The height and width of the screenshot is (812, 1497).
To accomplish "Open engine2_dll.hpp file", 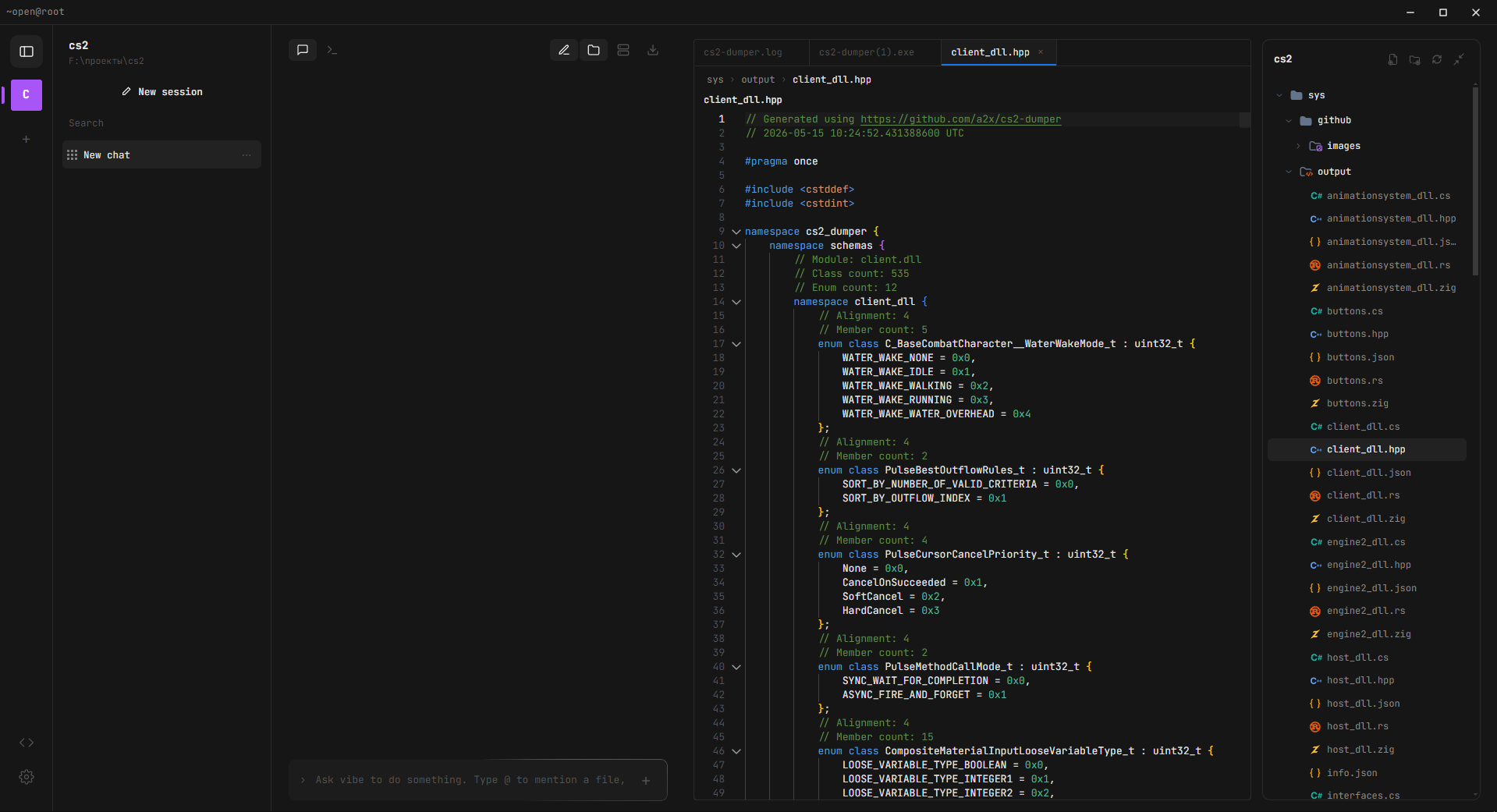I will point(1368,565).
